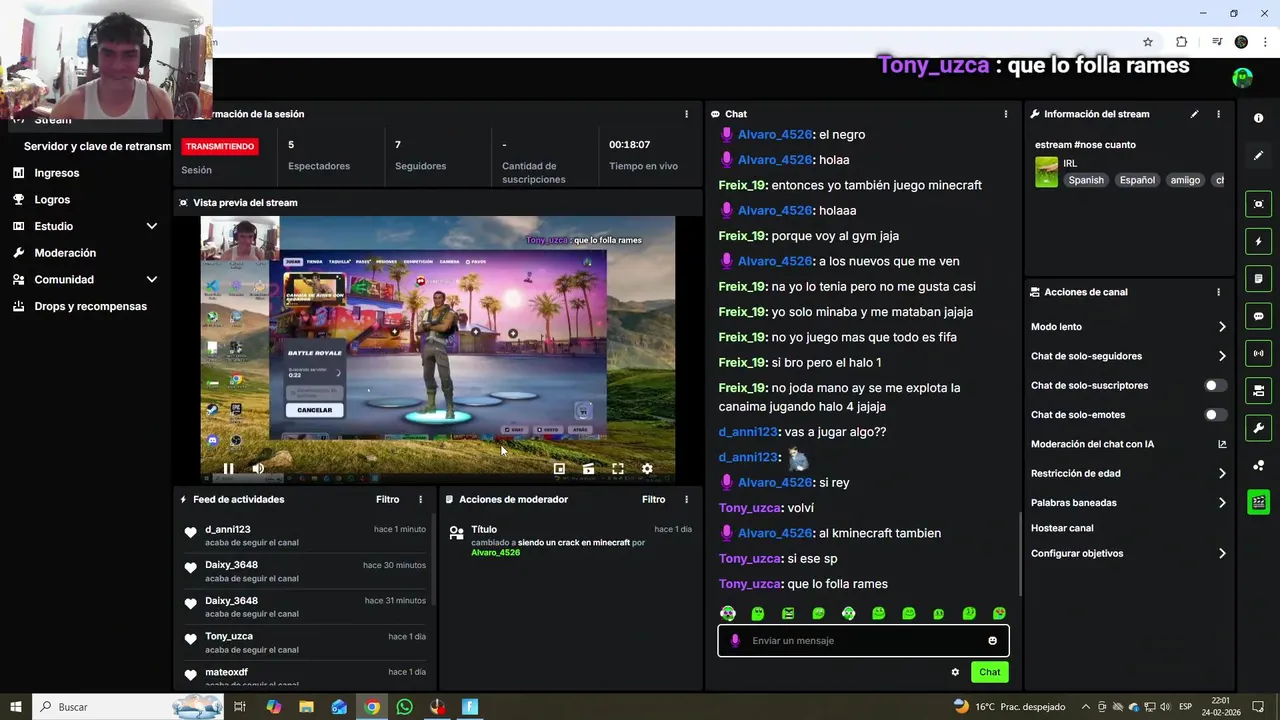Click the green clapperboard icon in right sidebar
The height and width of the screenshot is (720, 1280).
click(1258, 502)
